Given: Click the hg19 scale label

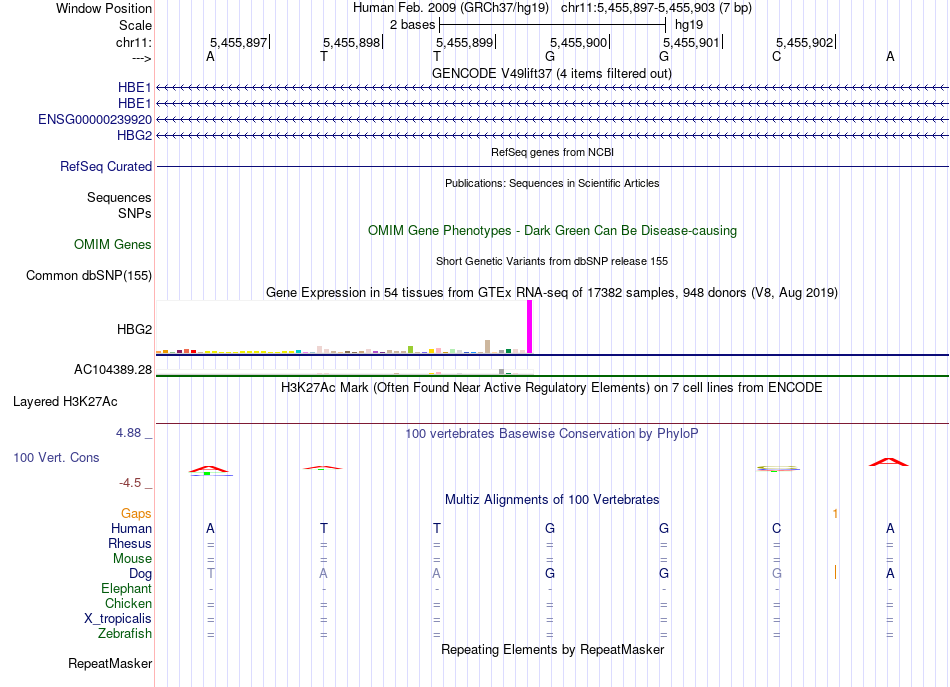Looking at the screenshot, I should click(x=689, y=25).
